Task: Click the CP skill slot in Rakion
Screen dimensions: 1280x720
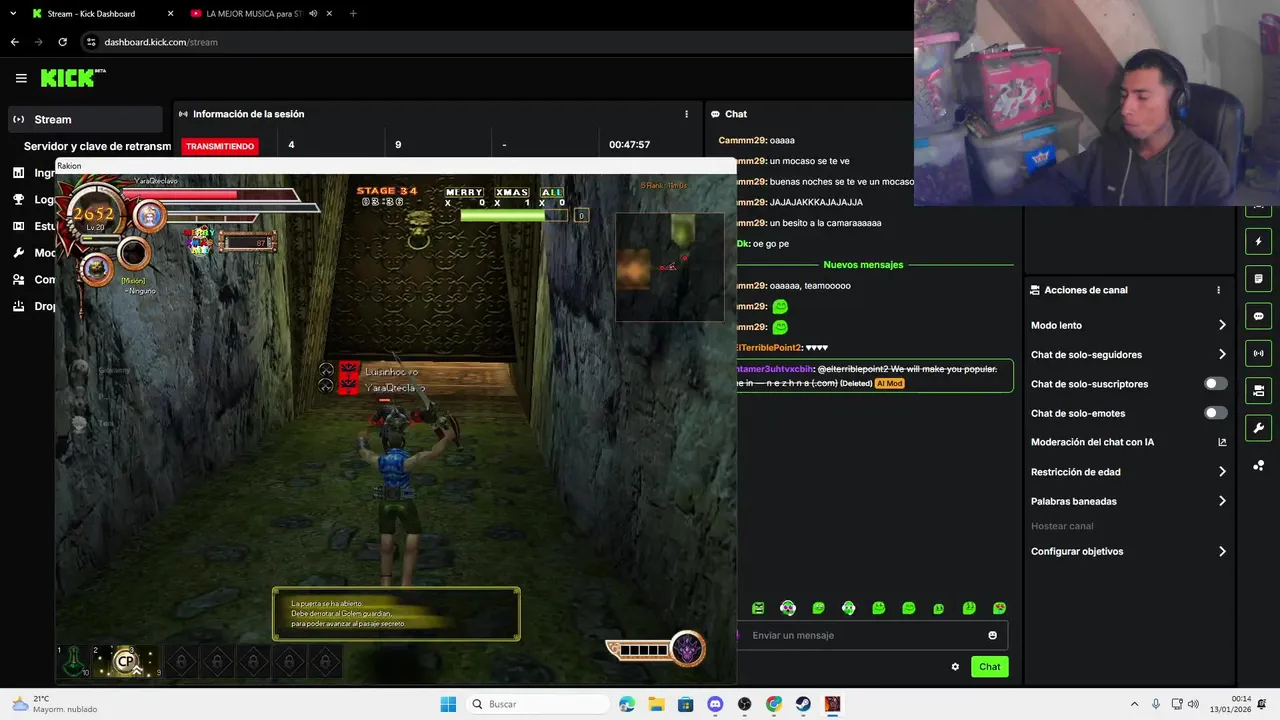Action: (x=126, y=661)
